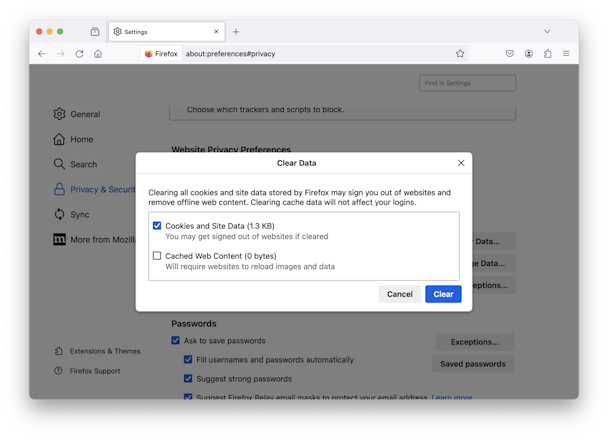Open Firefox View from the tab bar
This screenshot has width=608, height=438.
coord(95,32)
